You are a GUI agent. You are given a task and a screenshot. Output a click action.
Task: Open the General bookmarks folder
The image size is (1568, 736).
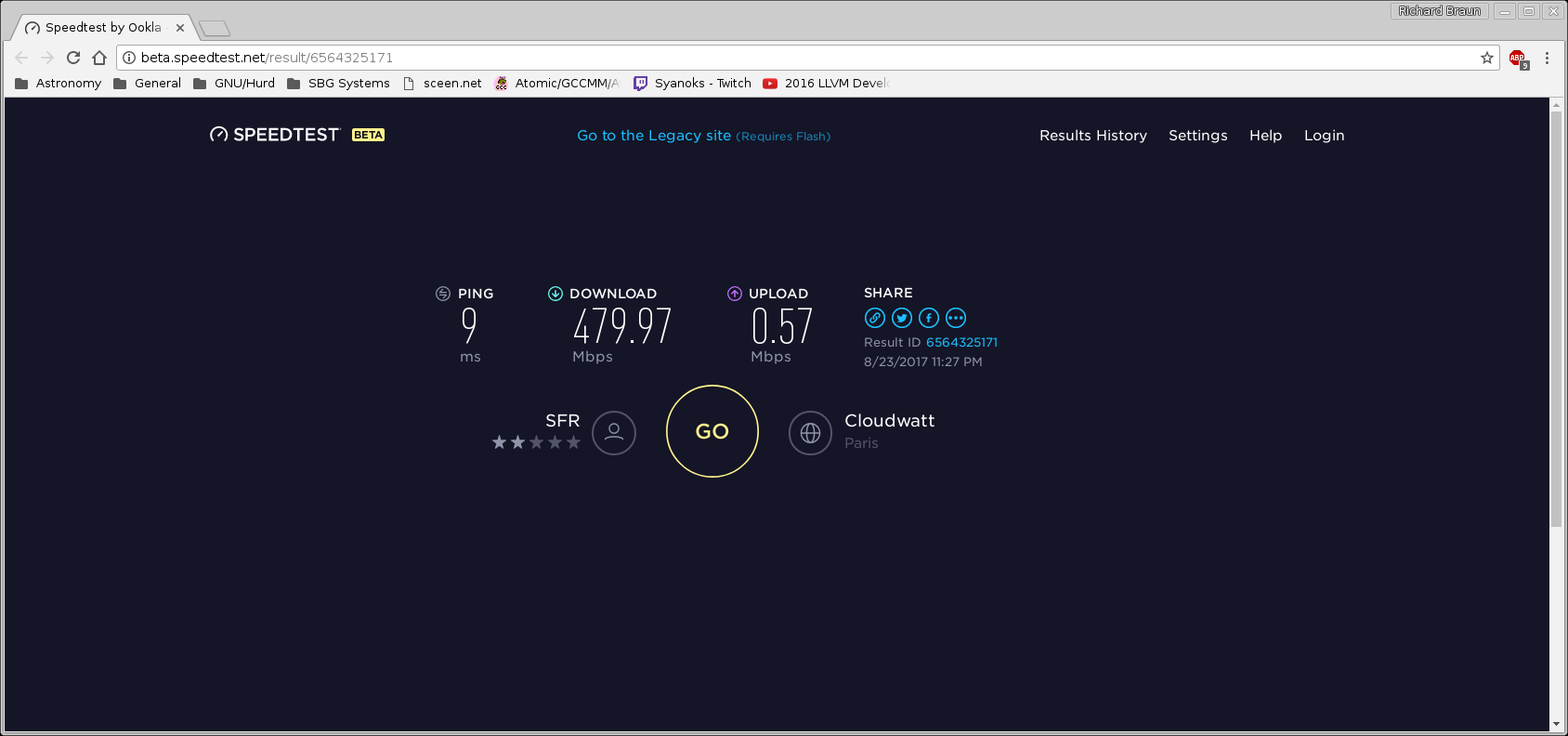147,83
